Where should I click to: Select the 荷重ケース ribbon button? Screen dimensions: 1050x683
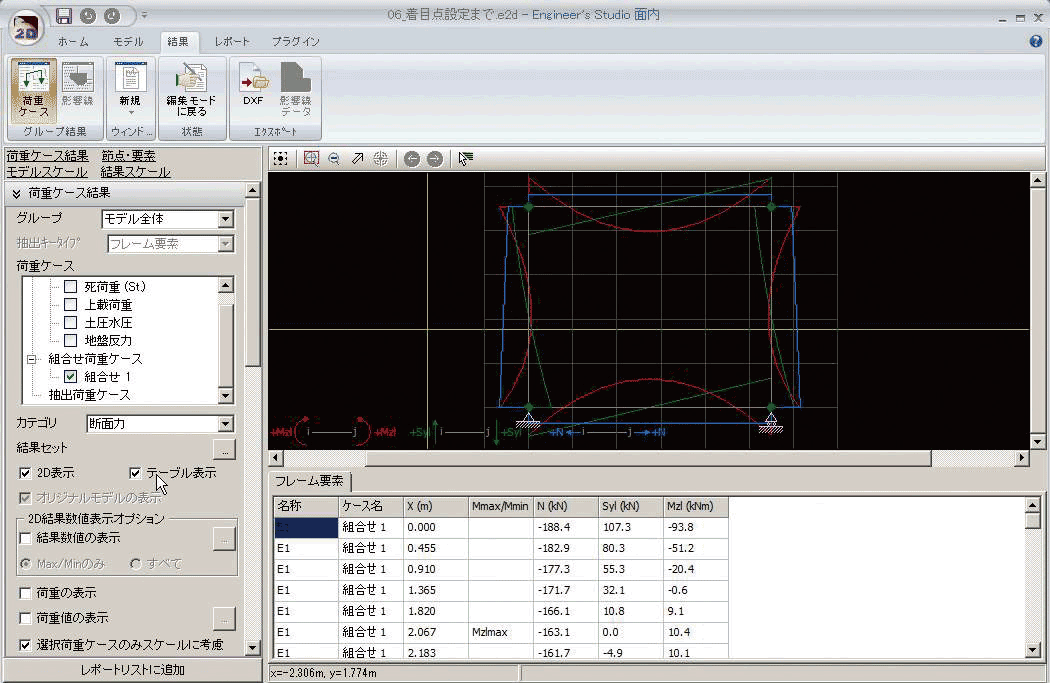[x=33, y=90]
